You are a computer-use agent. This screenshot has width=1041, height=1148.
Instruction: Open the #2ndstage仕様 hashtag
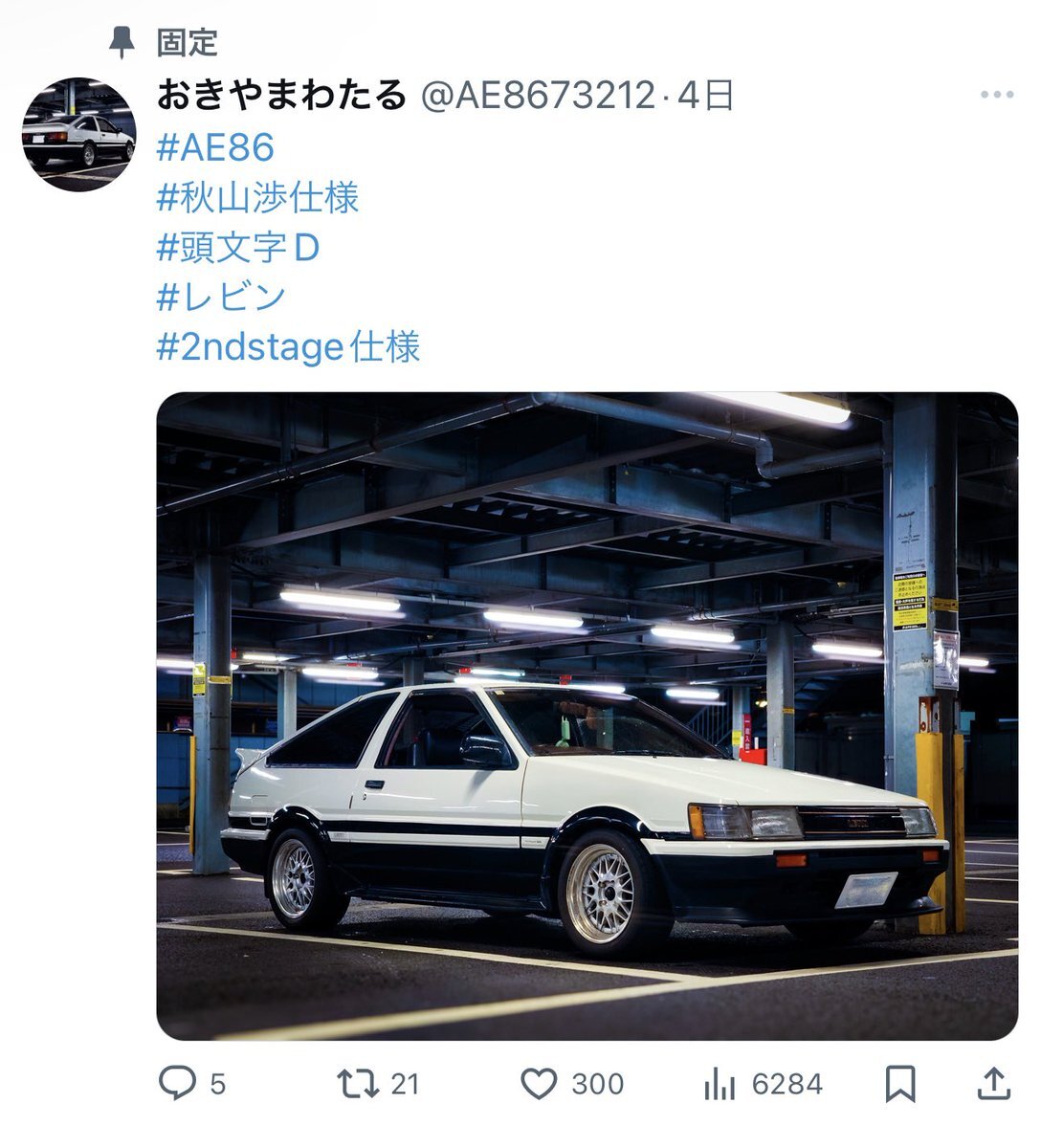coord(288,346)
